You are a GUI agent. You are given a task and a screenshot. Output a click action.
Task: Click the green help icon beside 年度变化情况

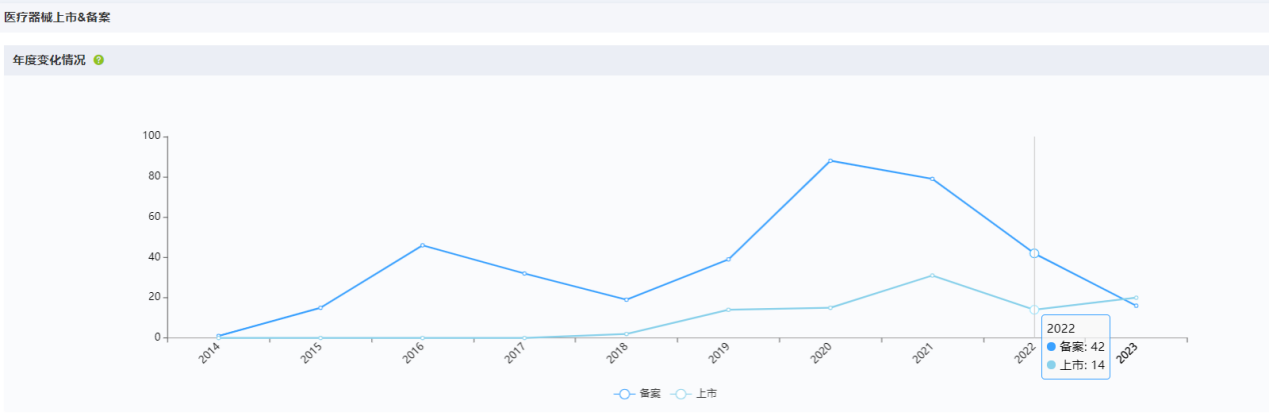pos(99,60)
